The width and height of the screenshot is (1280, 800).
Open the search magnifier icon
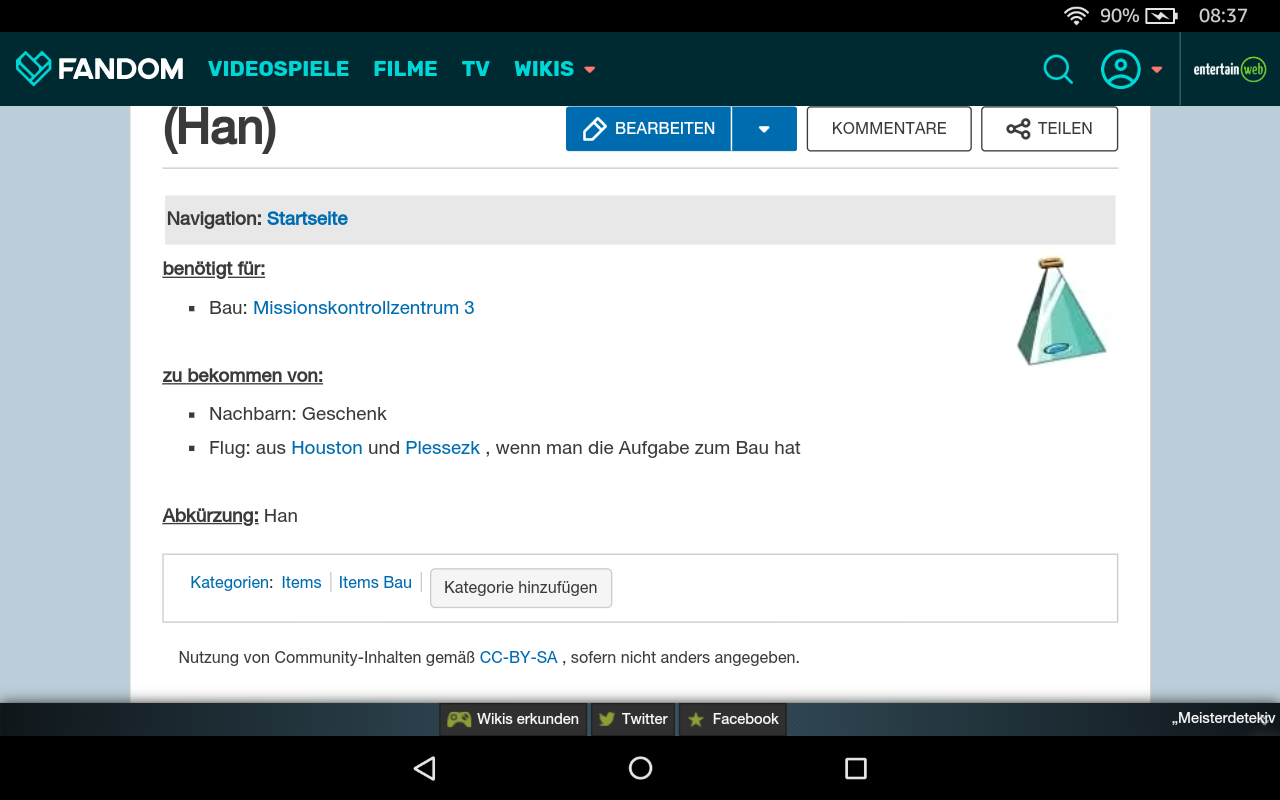pyautogui.click(x=1058, y=69)
